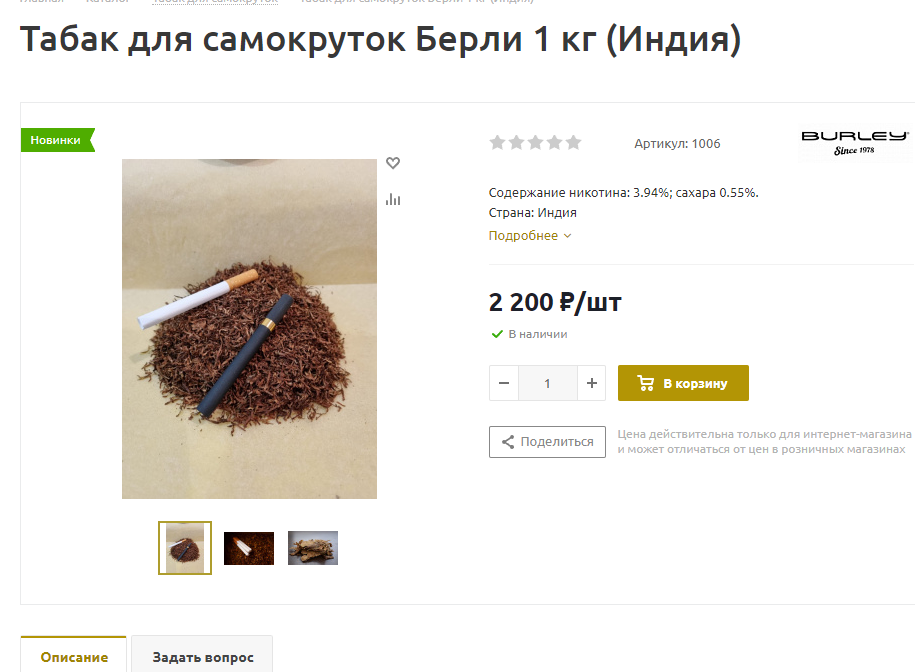Viewport: 915px width, 672px height.
Task: Select the first tobacco pile thumbnail
Action: point(185,548)
